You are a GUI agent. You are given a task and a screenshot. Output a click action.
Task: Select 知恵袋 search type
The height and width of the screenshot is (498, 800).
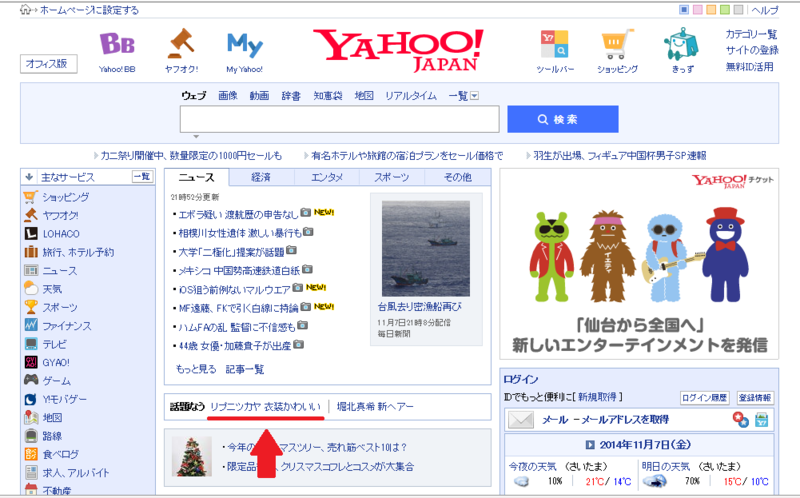tap(328, 95)
